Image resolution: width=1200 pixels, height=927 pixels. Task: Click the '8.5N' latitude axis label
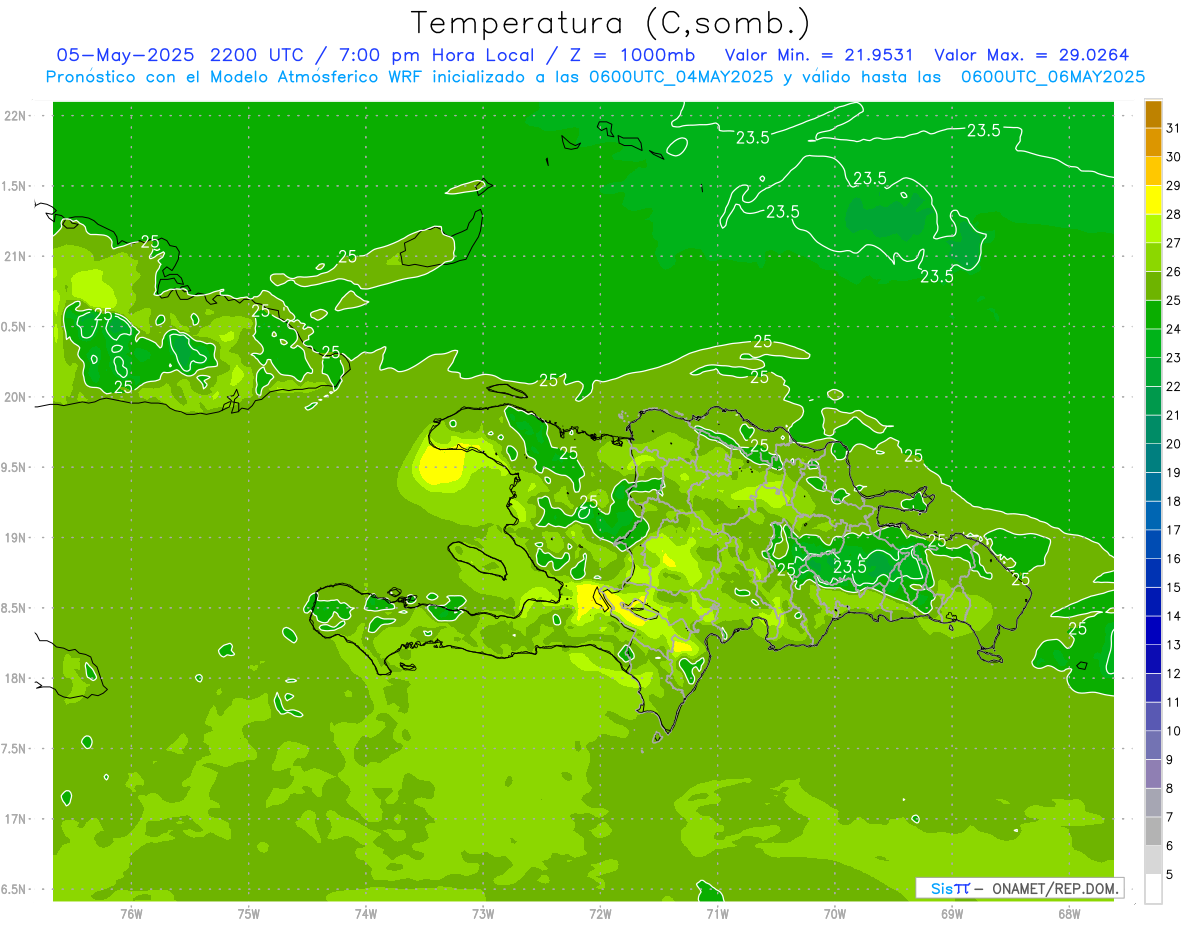coord(14,609)
